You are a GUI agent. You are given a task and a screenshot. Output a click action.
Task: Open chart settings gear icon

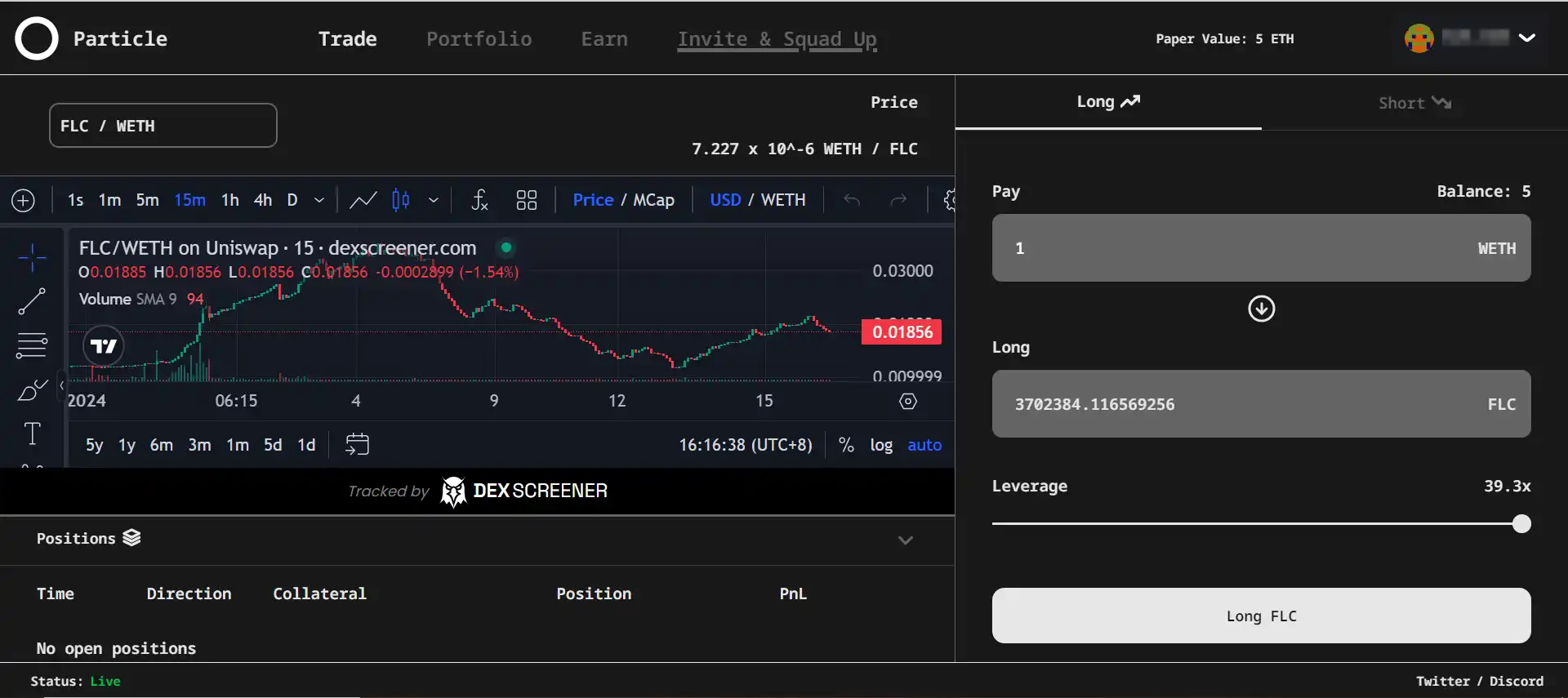(x=949, y=200)
